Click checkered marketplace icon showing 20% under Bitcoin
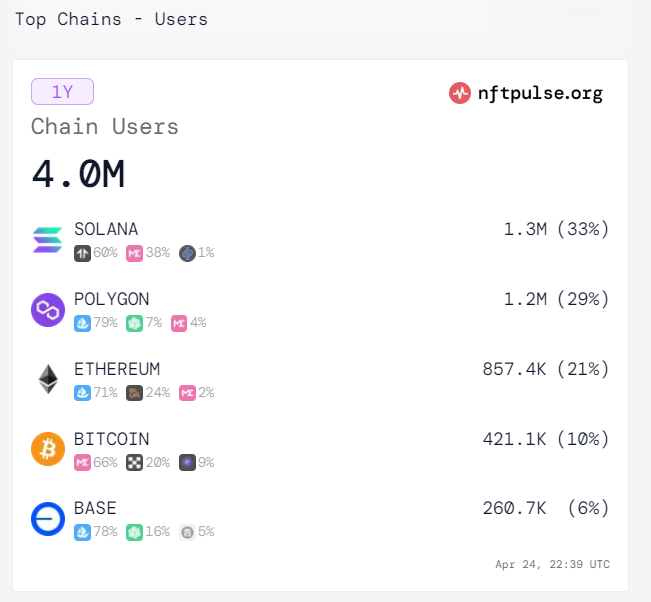Image resolution: width=651 pixels, height=602 pixels. (x=134, y=463)
